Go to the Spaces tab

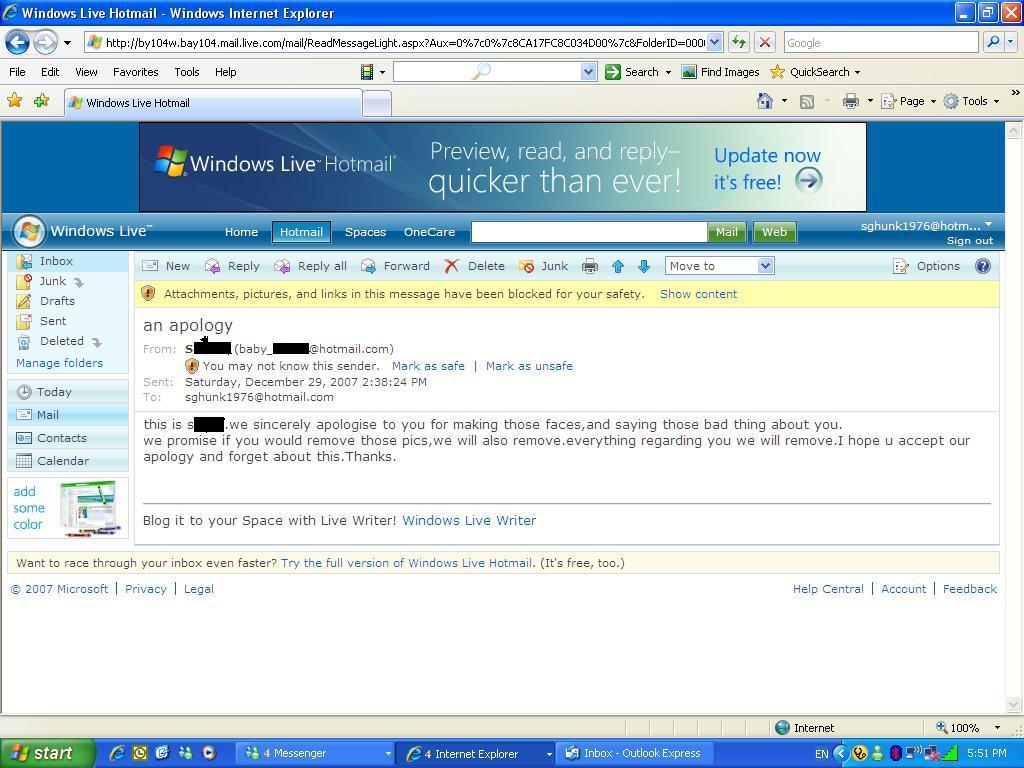click(365, 232)
